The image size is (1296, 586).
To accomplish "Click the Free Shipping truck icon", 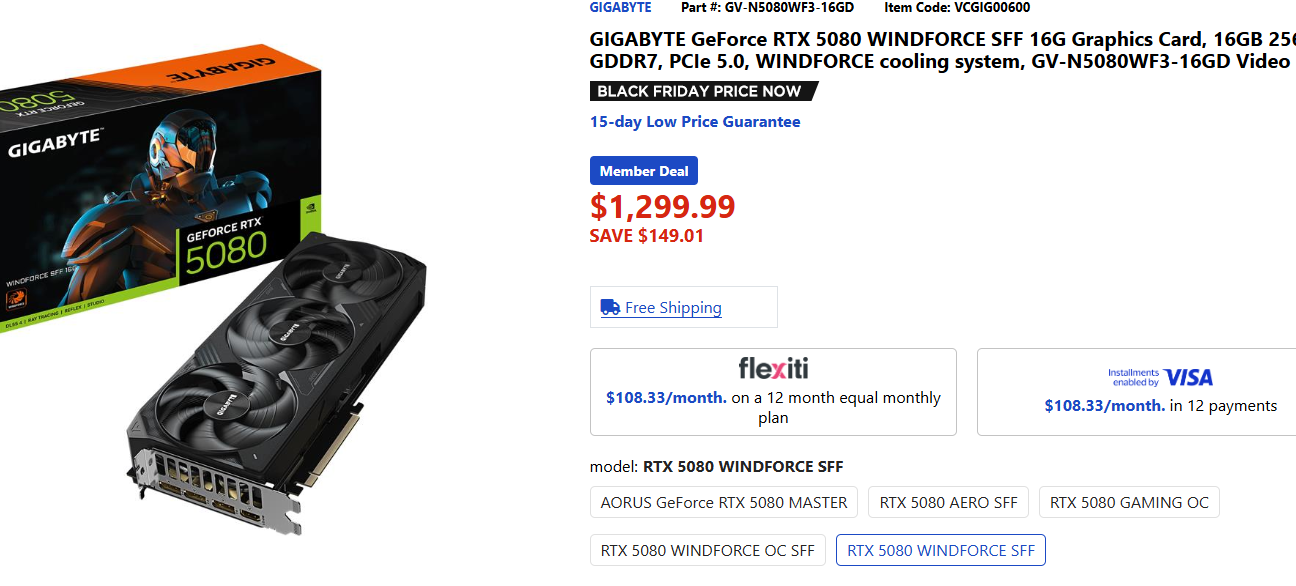I will point(610,307).
